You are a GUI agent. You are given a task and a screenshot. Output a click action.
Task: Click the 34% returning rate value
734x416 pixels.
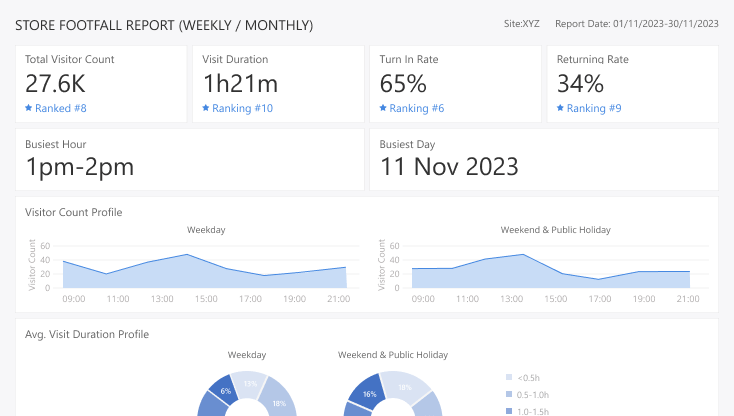pos(580,84)
